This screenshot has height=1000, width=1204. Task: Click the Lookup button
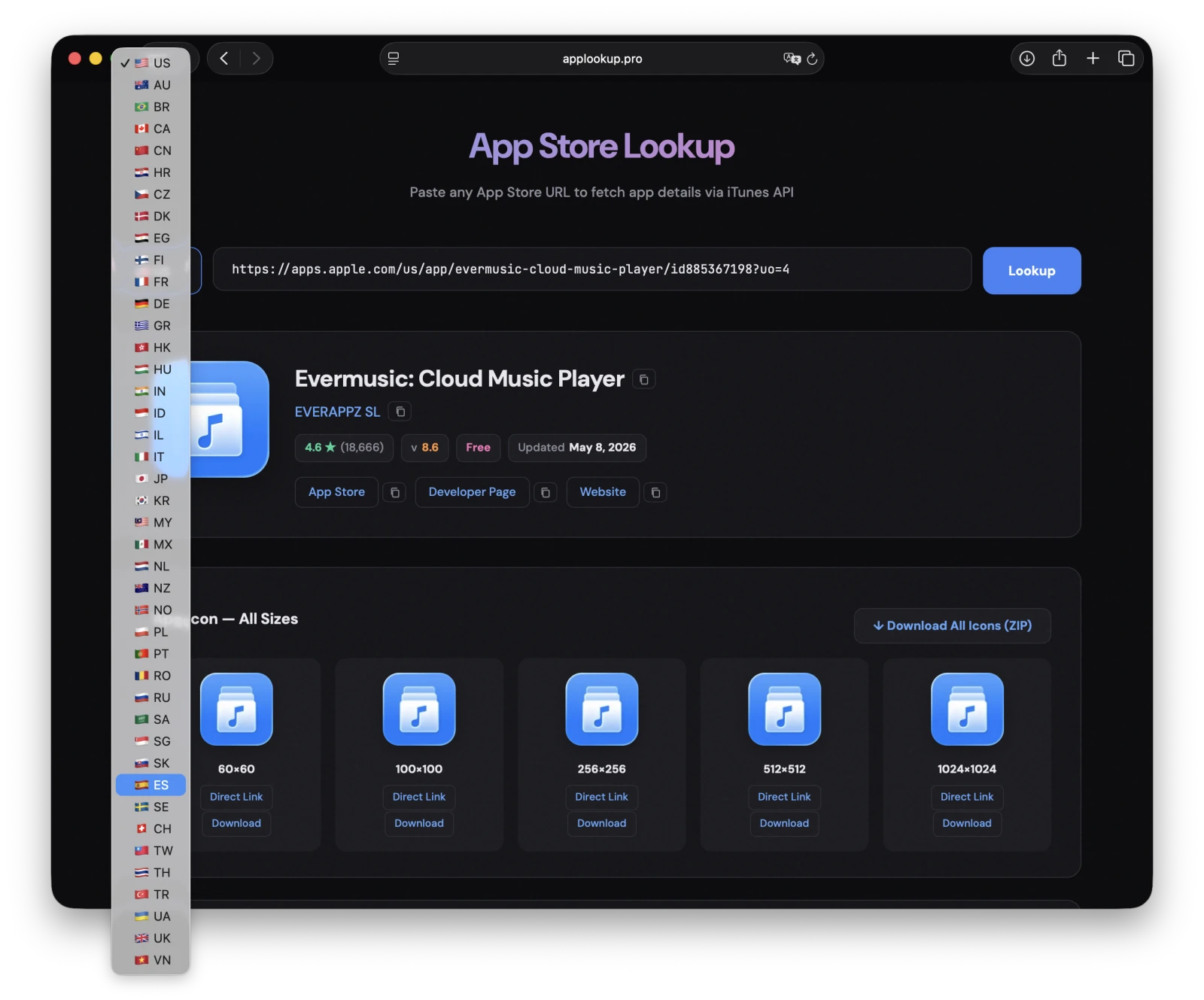[x=1032, y=271]
